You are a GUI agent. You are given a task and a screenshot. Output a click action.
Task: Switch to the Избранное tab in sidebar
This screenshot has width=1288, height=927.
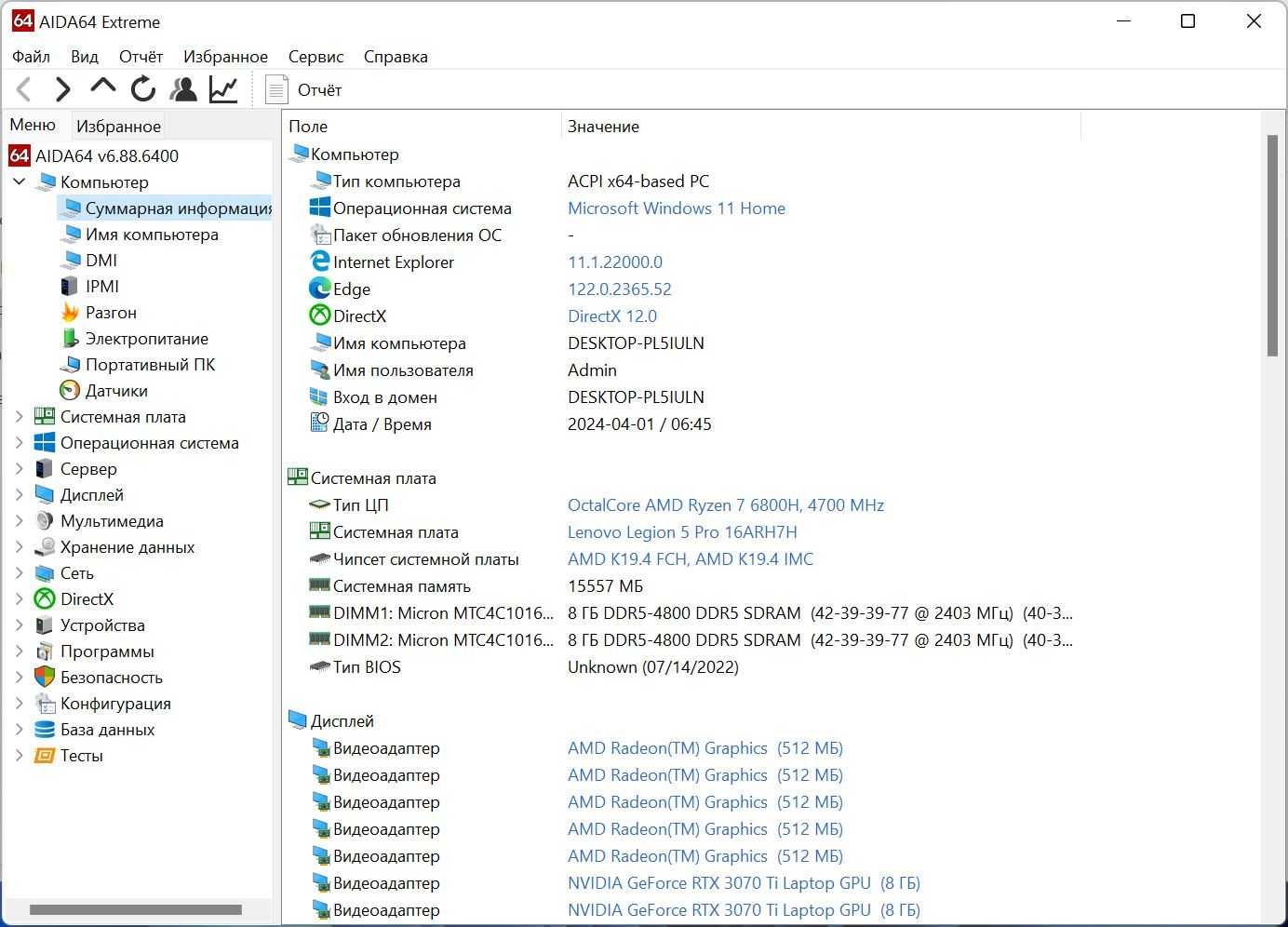click(x=118, y=126)
